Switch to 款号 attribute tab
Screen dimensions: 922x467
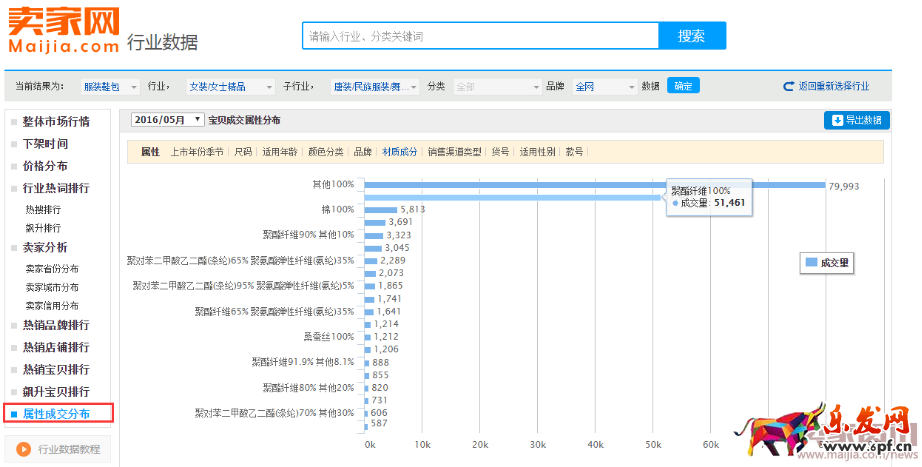(x=574, y=152)
